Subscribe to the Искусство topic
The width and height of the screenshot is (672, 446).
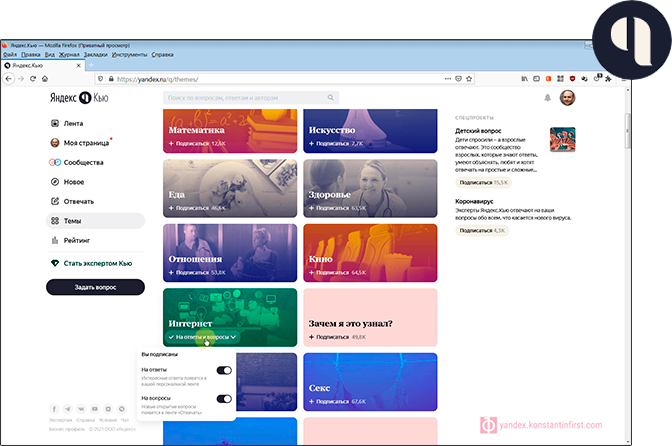coord(336,144)
